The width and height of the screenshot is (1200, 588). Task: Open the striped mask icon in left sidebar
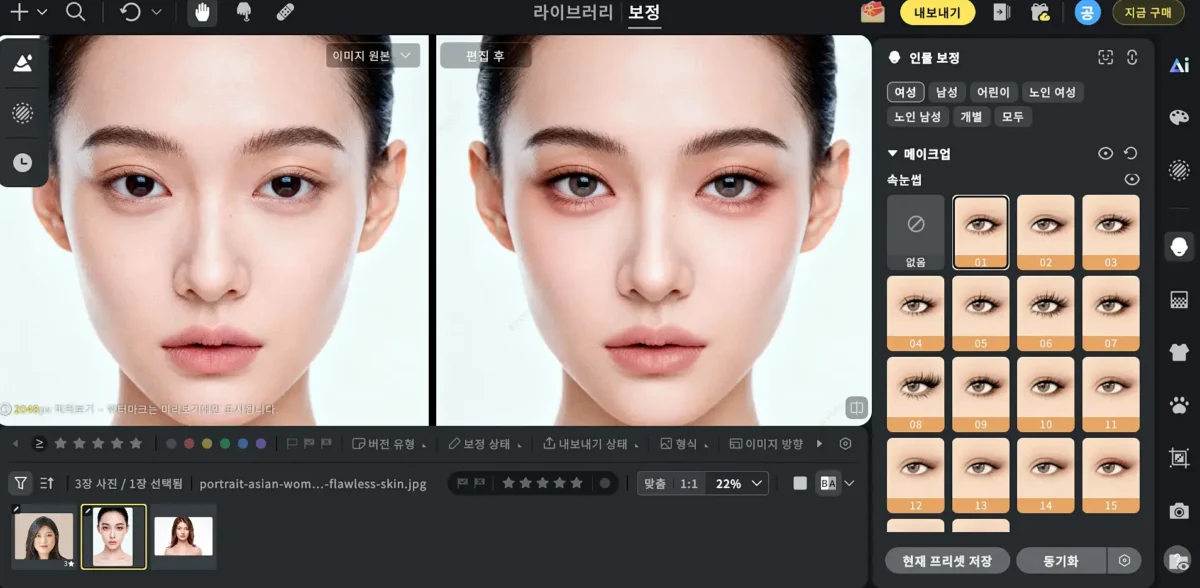[x=22, y=113]
